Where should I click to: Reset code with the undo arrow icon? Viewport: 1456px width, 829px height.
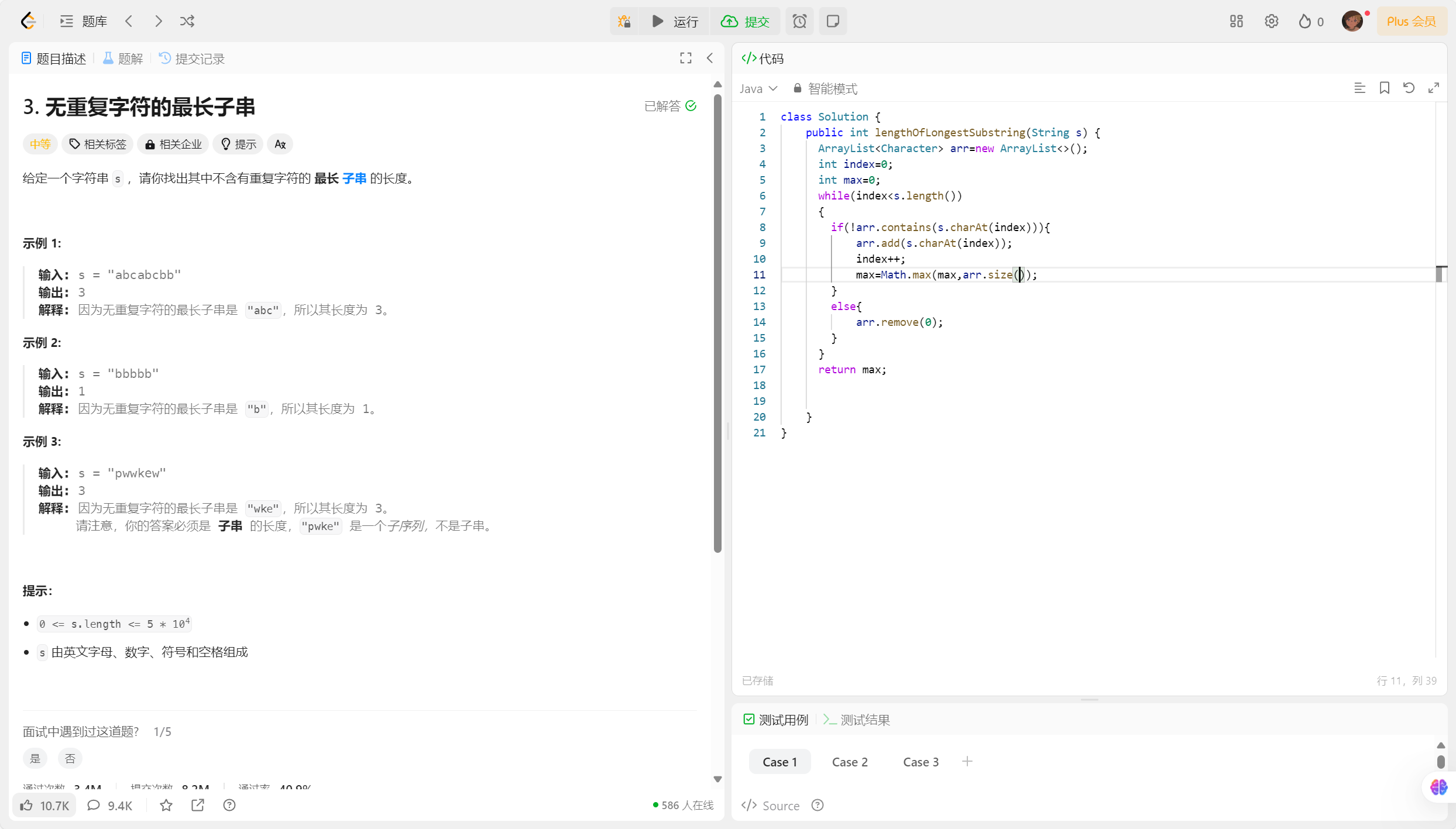[x=1409, y=88]
